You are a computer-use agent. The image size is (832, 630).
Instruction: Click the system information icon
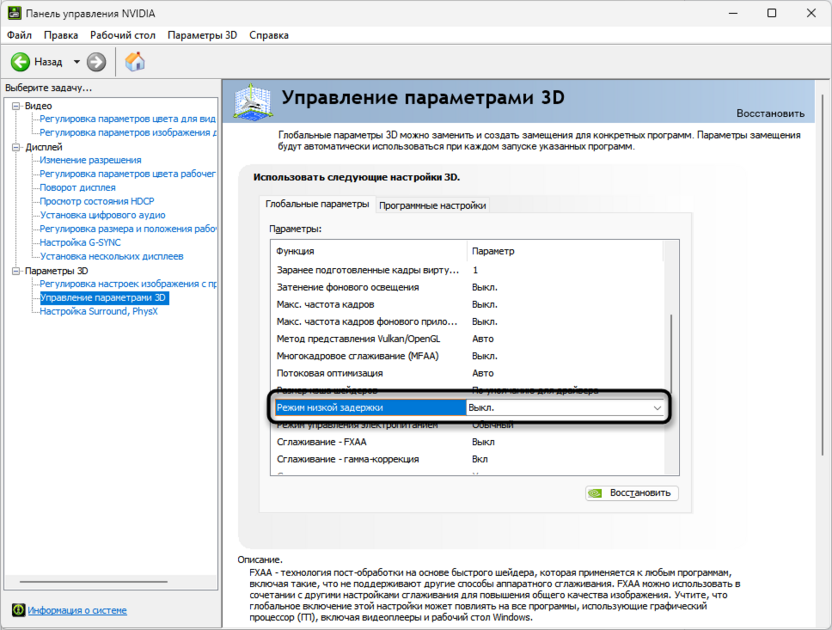(18, 610)
